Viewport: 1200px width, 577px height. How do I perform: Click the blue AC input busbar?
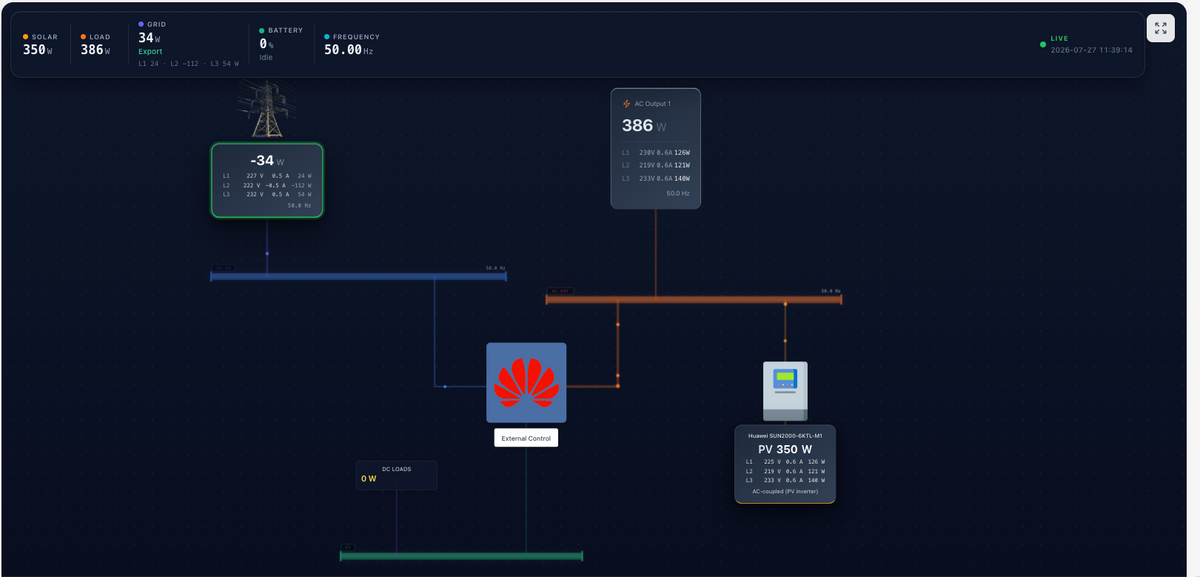pos(359,276)
